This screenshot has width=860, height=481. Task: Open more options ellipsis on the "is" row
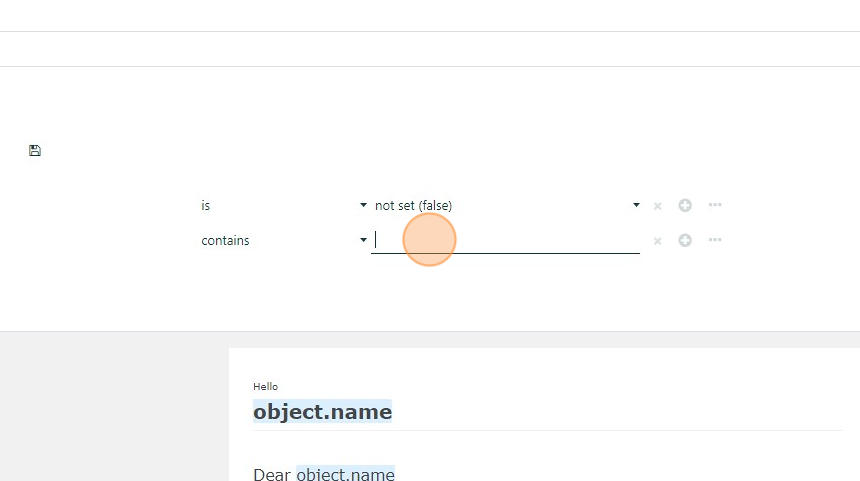715,205
